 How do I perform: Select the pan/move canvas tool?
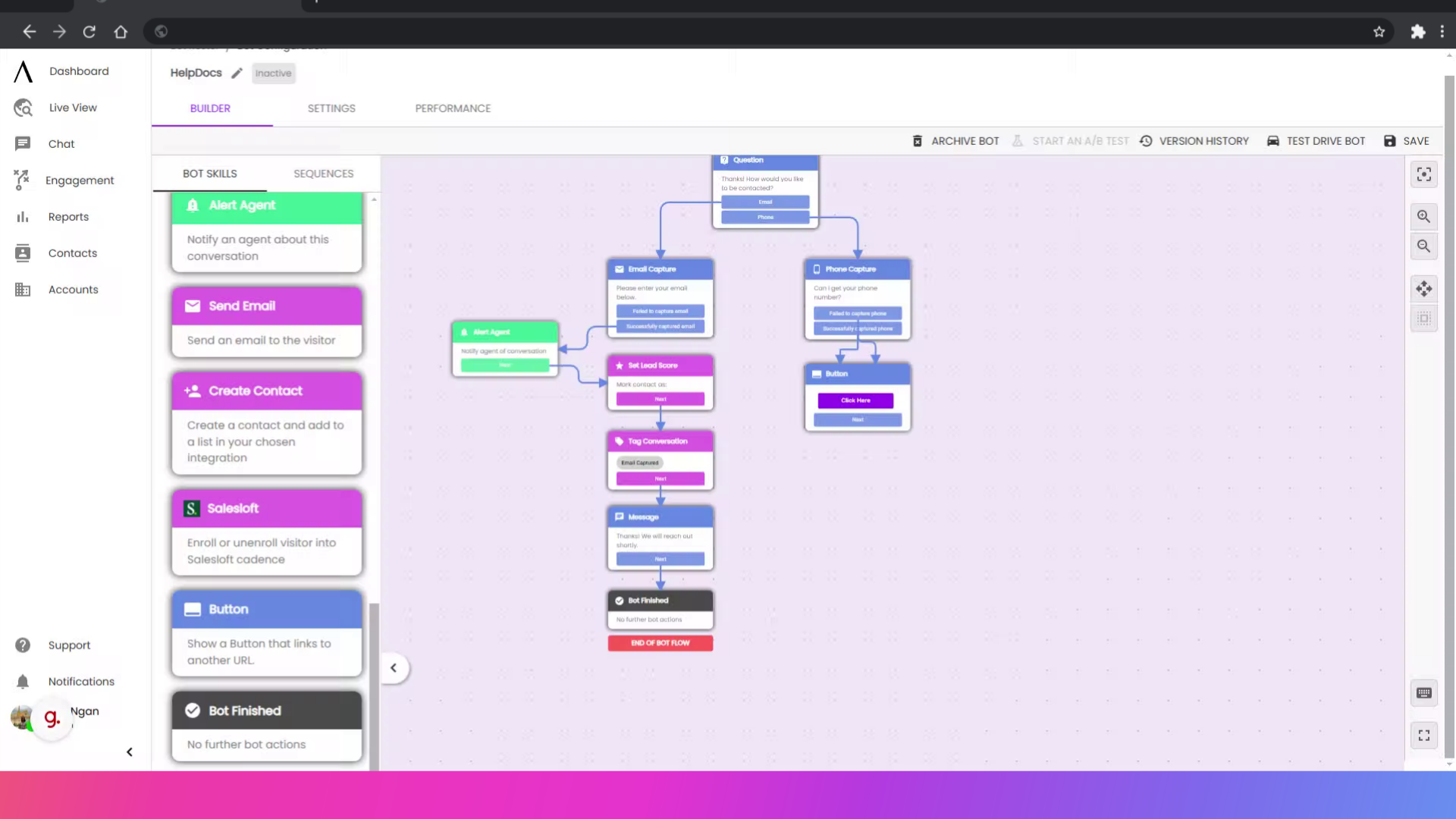pyautogui.click(x=1423, y=289)
